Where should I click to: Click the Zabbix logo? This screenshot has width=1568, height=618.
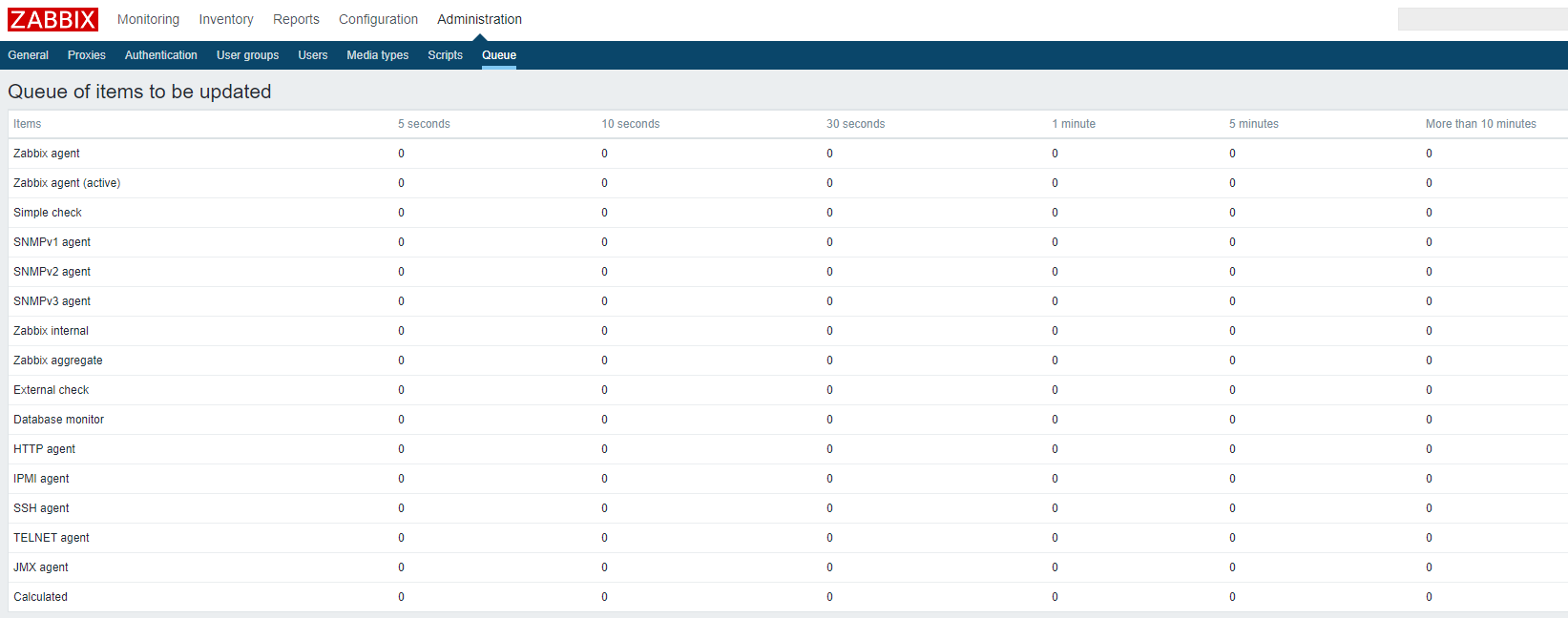click(x=52, y=19)
